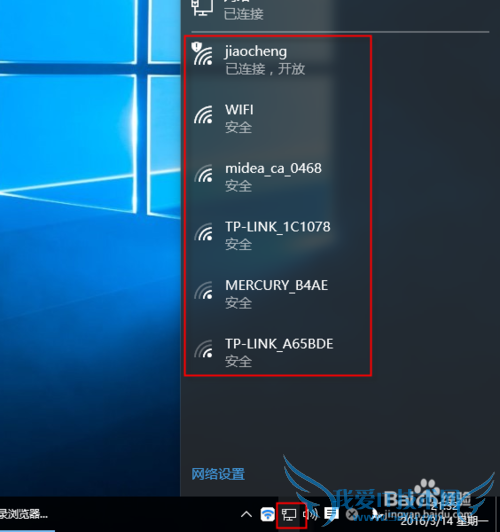Show hidden tray icons with the chevron
The height and width of the screenshot is (532, 500).
tap(246, 515)
